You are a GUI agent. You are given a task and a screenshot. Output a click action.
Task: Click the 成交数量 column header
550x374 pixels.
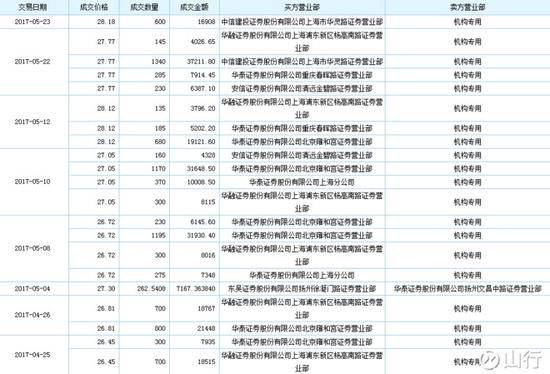click(144, 7)
